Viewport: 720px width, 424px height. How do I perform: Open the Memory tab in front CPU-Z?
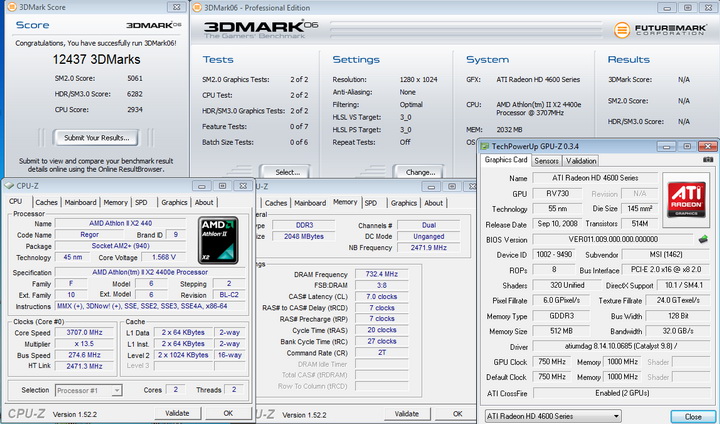tap(115, 202)
